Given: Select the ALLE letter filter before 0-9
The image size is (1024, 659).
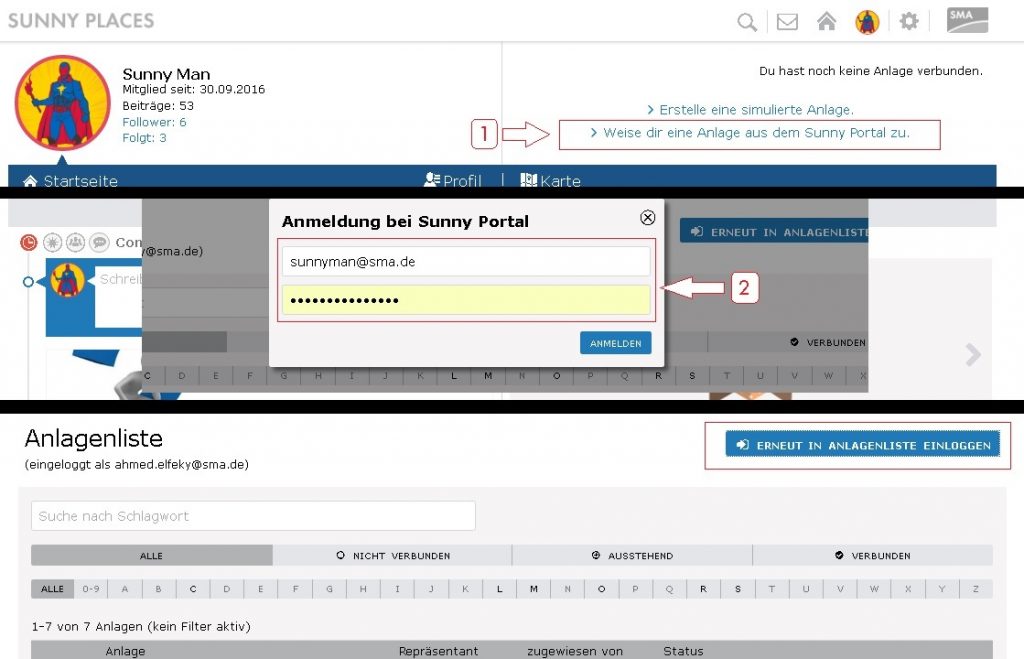Looking at the screenshot, I should coord(52,589).
